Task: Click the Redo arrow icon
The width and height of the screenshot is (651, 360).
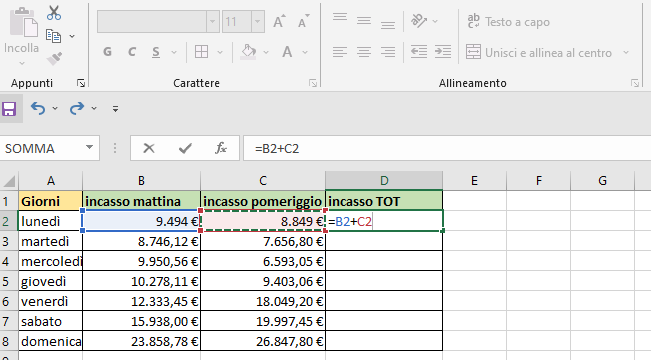Action: tap(77, 108)
